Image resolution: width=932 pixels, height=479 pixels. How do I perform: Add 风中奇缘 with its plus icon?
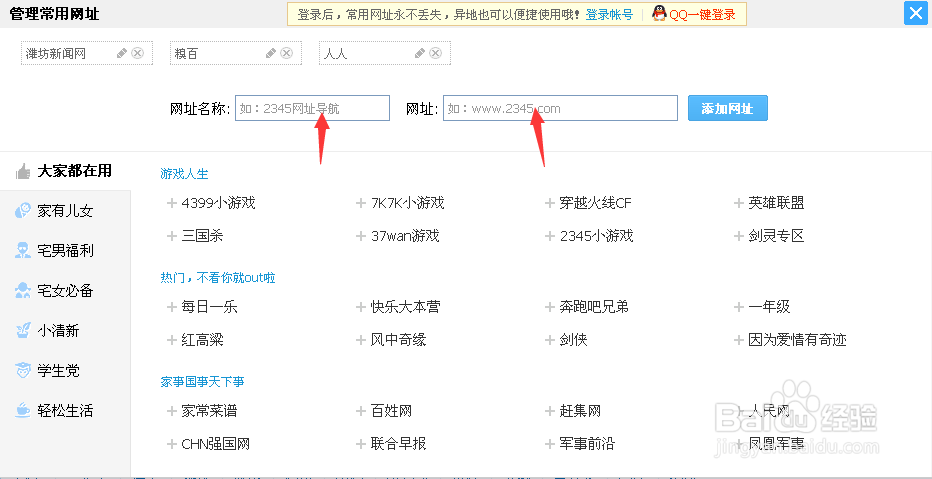coord(361,340)
